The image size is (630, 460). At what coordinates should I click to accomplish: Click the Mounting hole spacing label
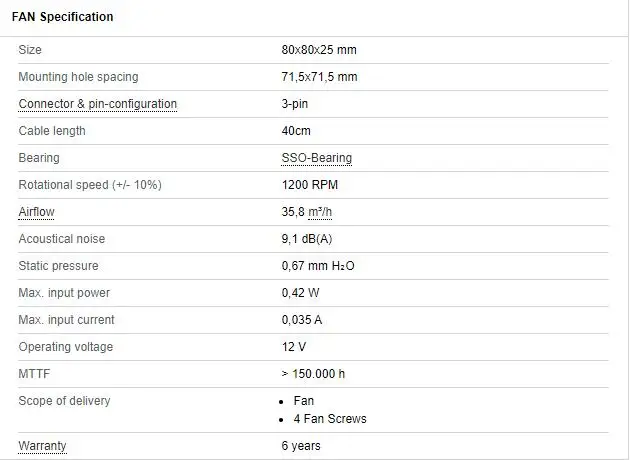click(x=78, y=77)
